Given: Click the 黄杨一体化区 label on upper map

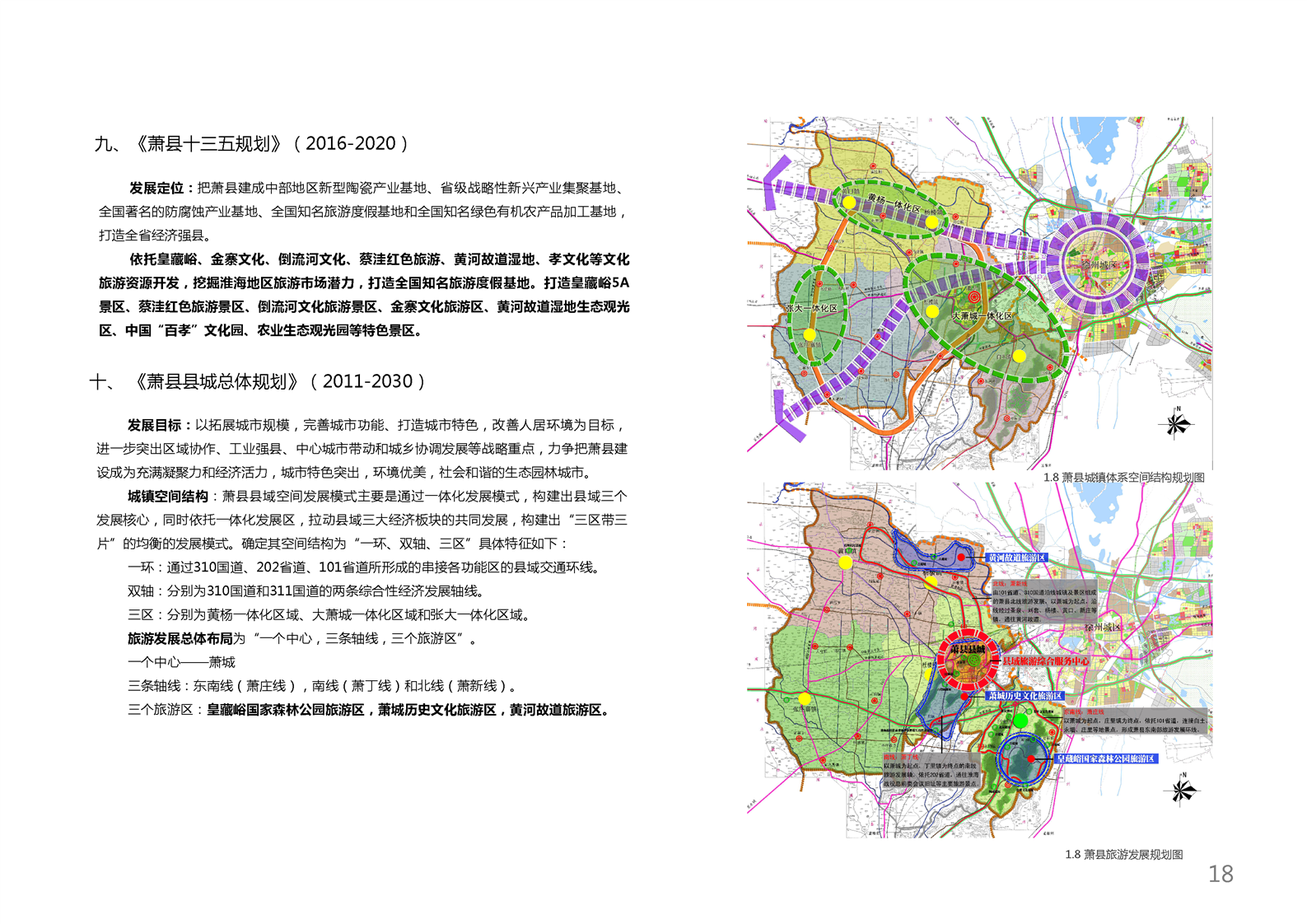Looking at the screenshot, I should tap(893, 205).
